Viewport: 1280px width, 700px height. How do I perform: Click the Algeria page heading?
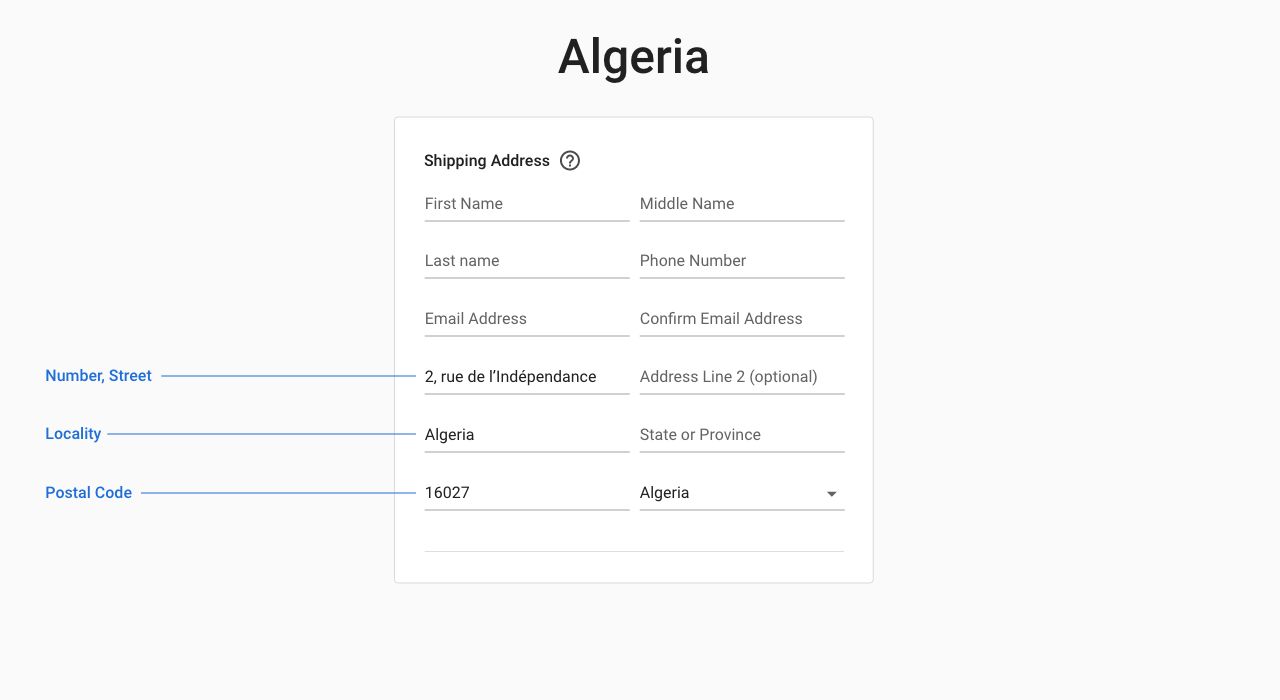point(633,56)
